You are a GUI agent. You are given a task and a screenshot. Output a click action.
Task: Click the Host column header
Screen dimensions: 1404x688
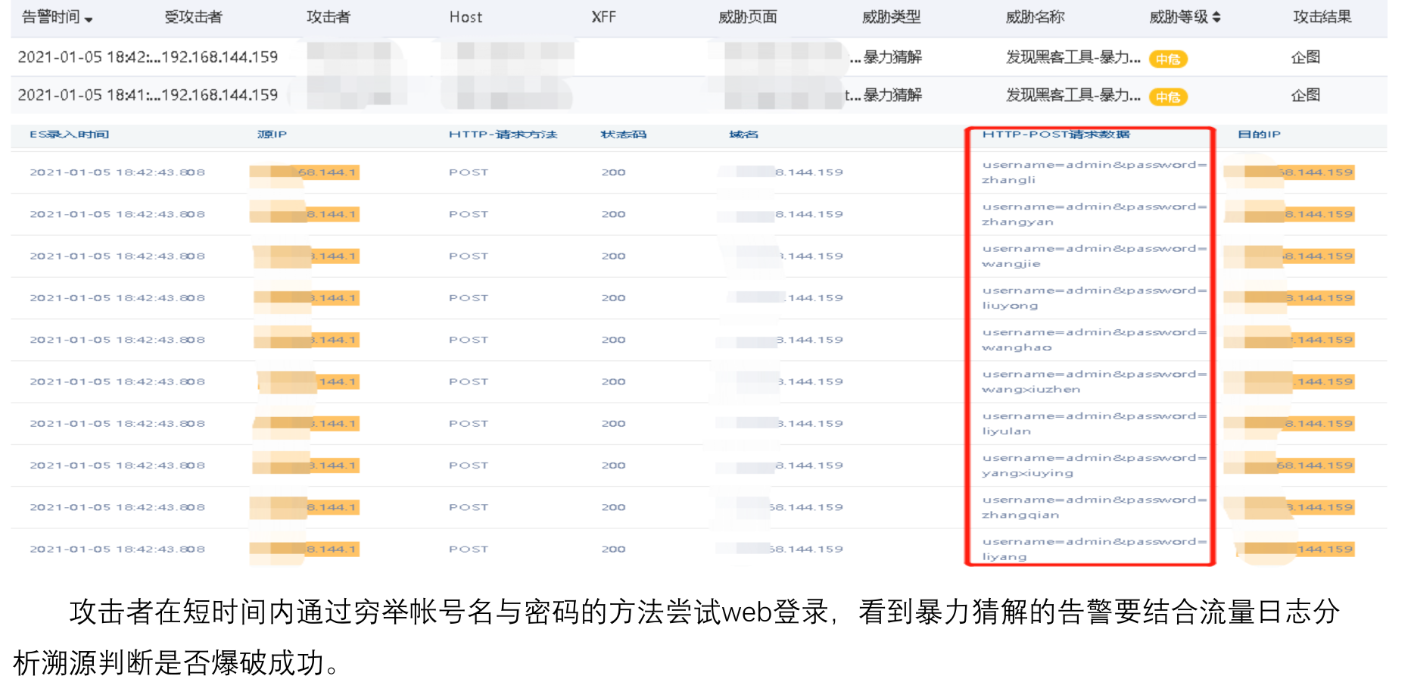click(x=465, y=17)
